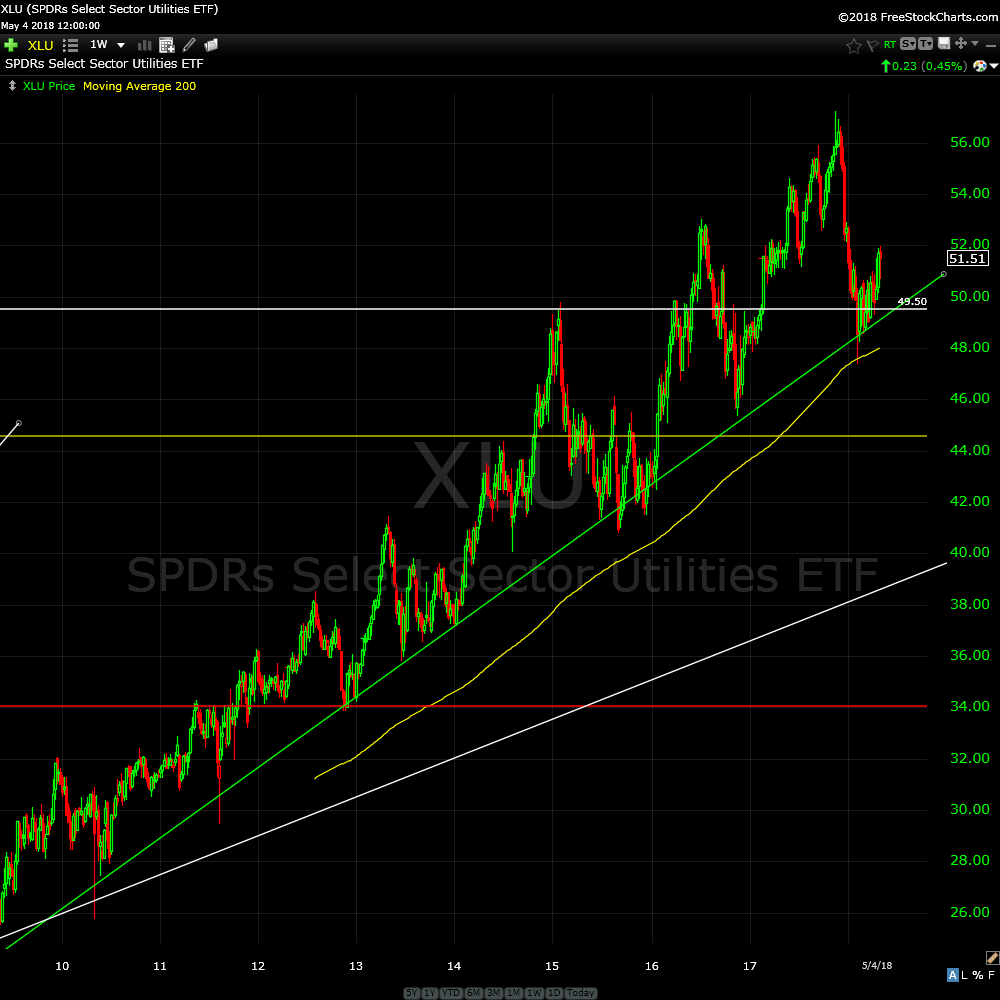
Task: Open the watchlist list icon
Action: [70, 45]
